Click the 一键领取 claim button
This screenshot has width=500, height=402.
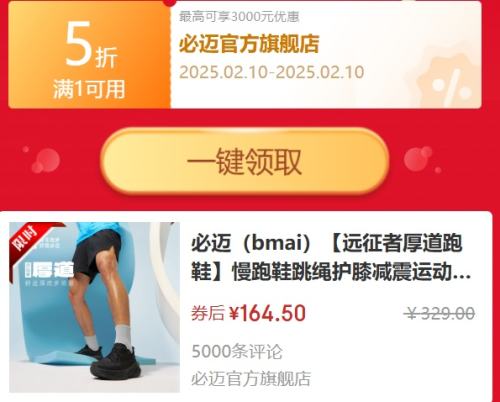[245, 161]
